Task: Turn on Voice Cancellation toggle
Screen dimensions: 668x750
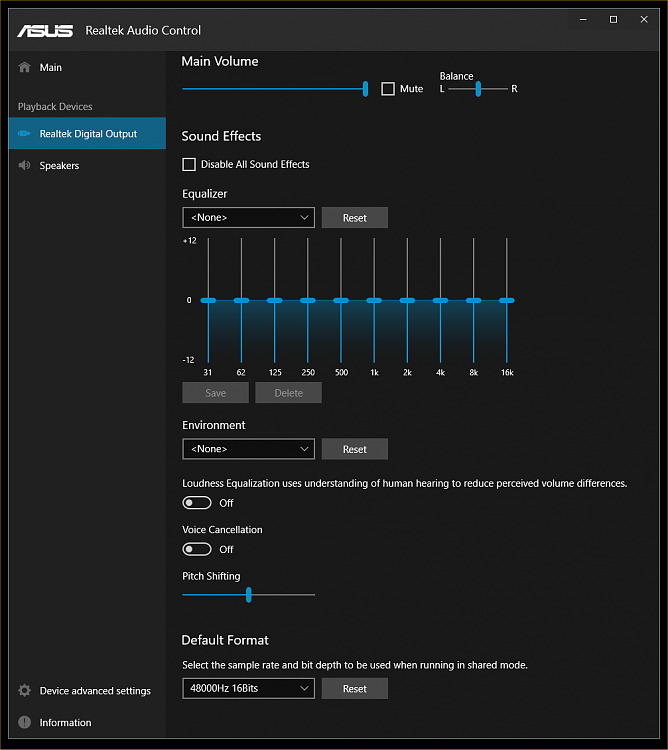Action: (197, 549)
